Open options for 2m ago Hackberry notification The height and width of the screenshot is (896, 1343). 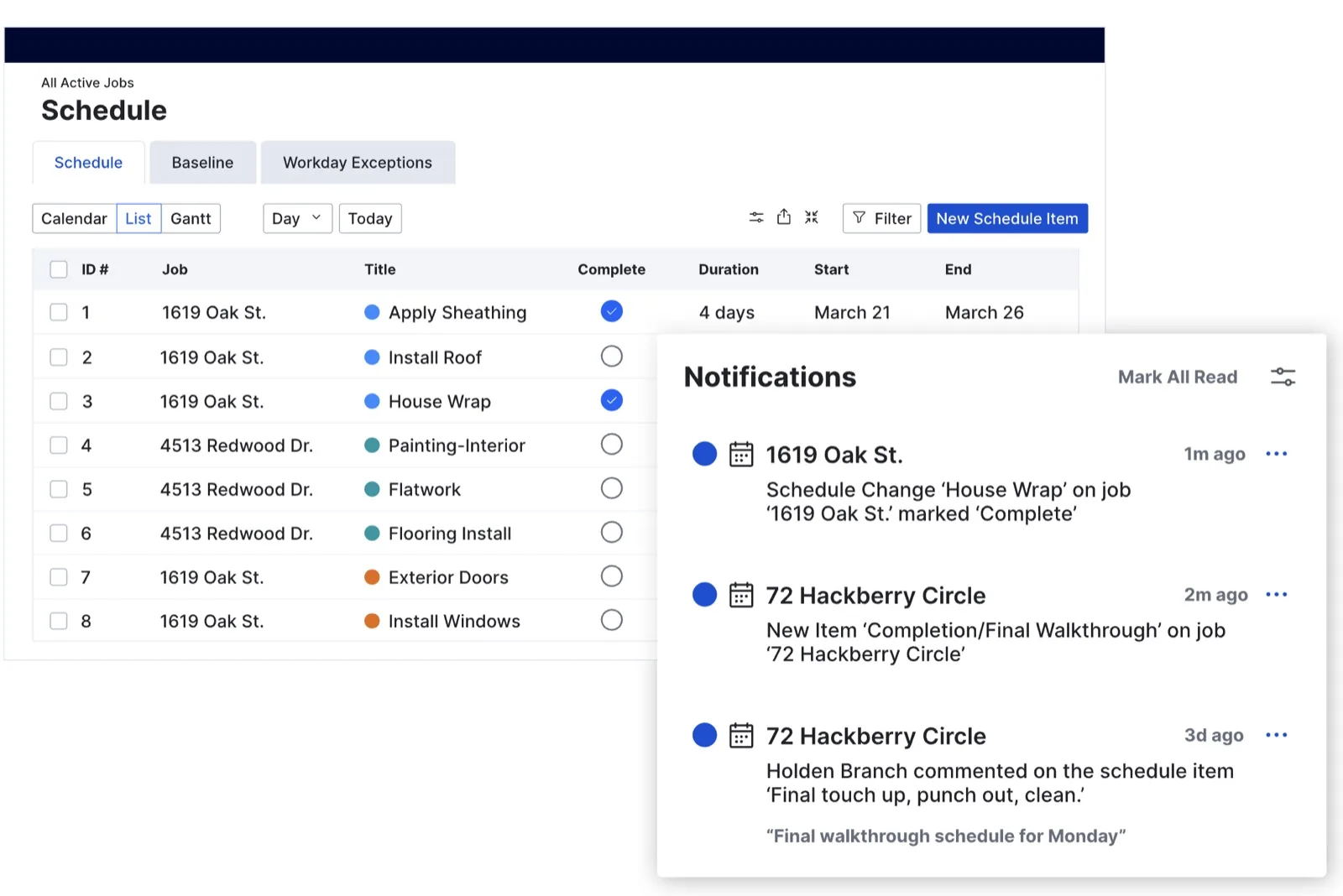click(1276, 595)
